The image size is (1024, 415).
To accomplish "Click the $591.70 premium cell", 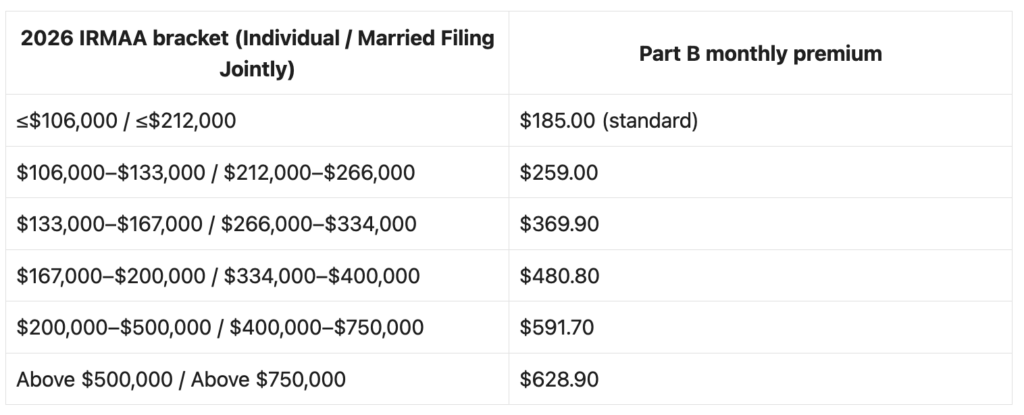I will (760, 327).
